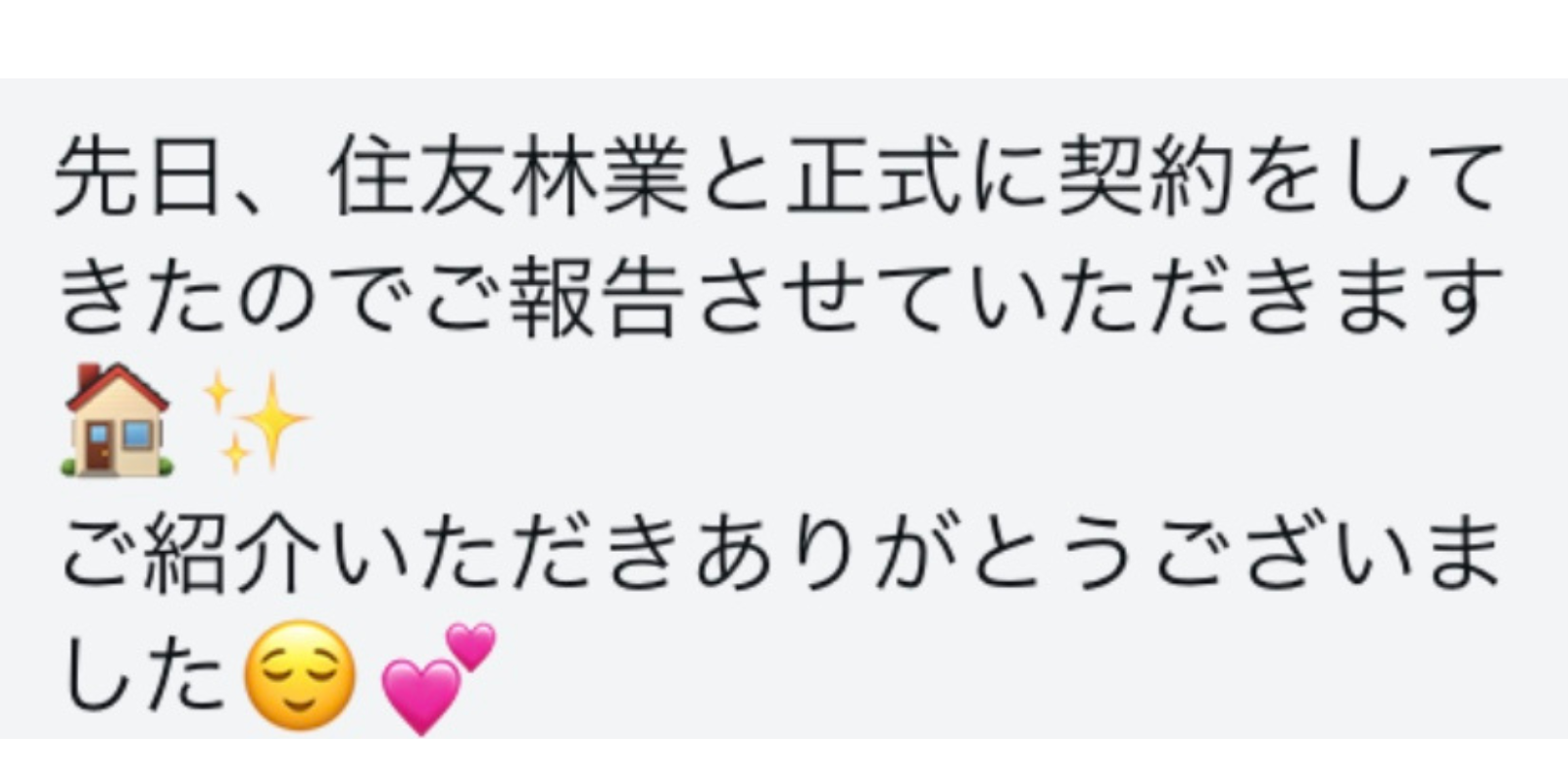Click the relieved smiling face emoji
This screenshot has height=784, width=1568.
tap(300, 675)
